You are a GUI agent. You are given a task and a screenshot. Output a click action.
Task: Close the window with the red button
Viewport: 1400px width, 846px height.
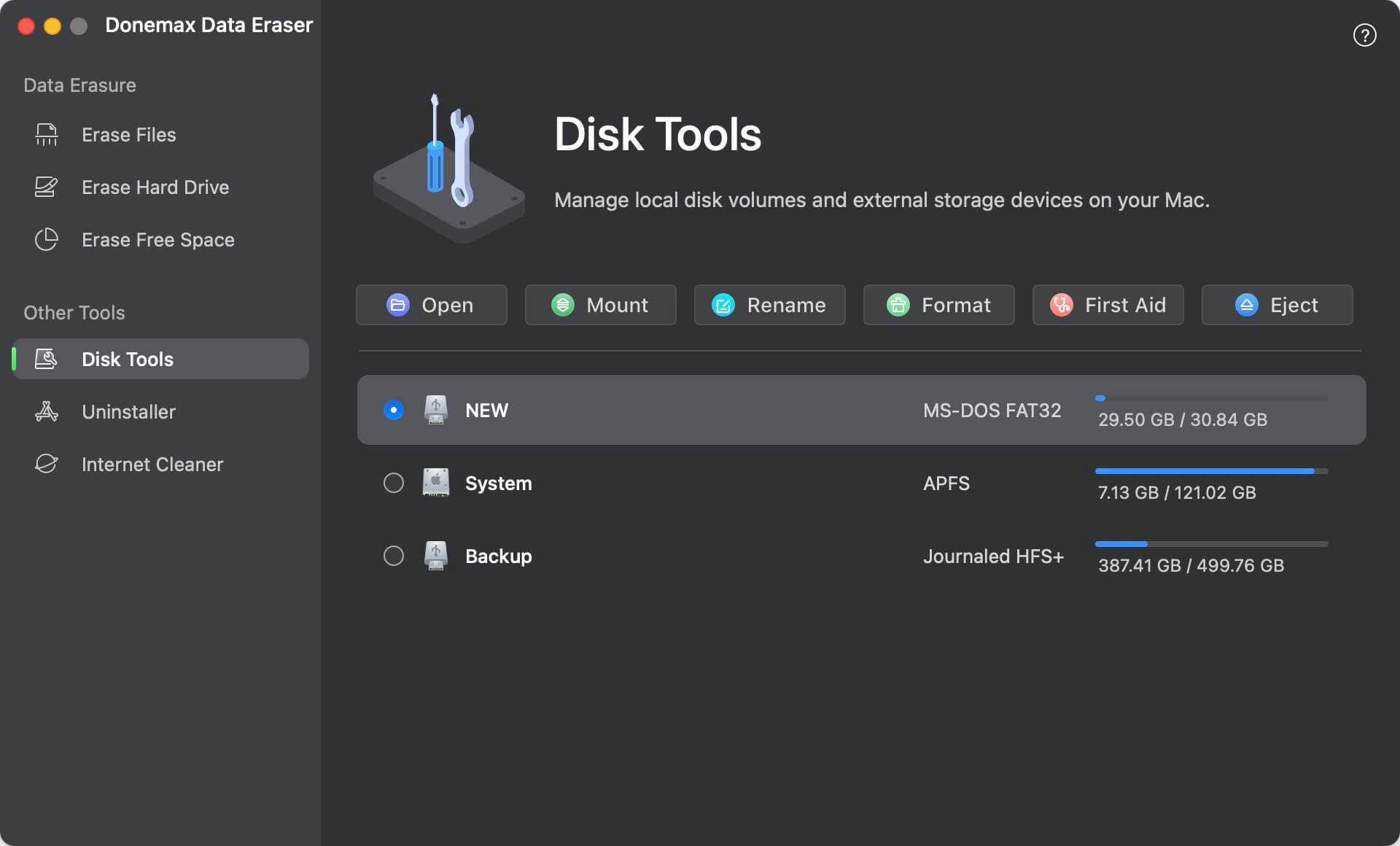pos(26,26)
